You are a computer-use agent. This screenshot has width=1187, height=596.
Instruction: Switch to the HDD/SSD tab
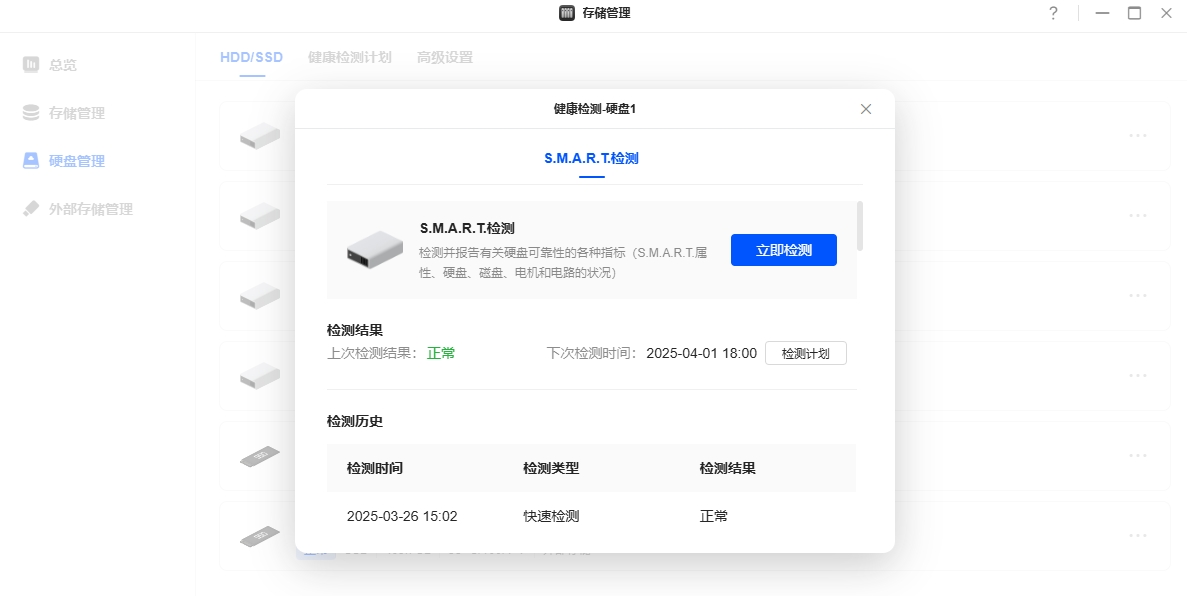251,58
